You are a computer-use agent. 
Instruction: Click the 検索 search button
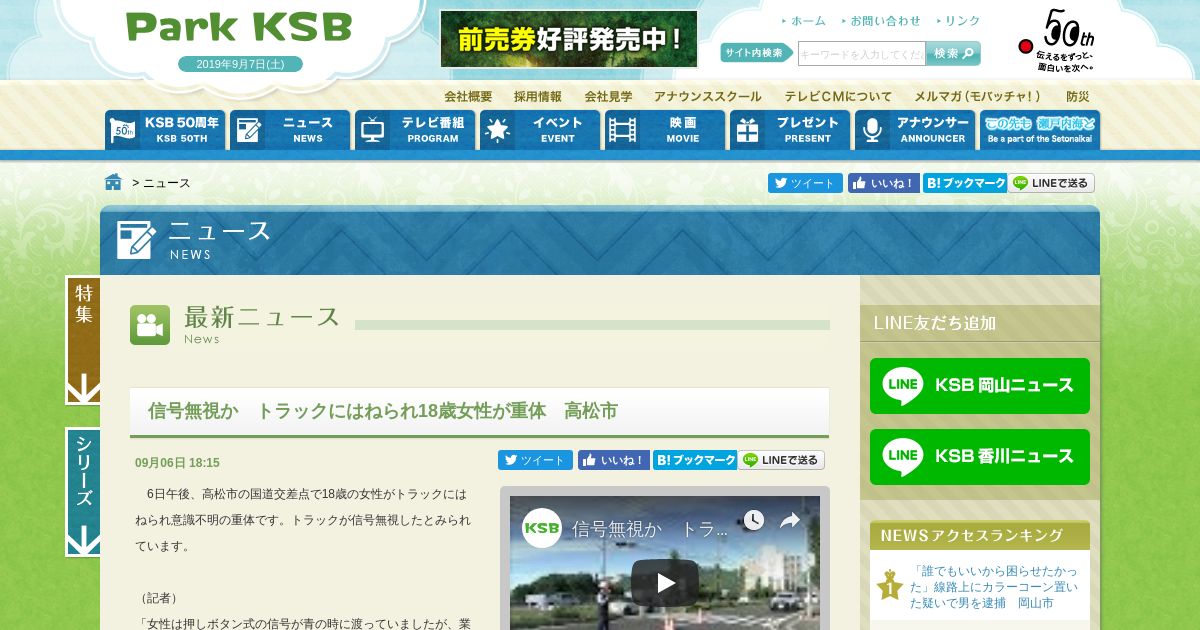tap(953, 54)
